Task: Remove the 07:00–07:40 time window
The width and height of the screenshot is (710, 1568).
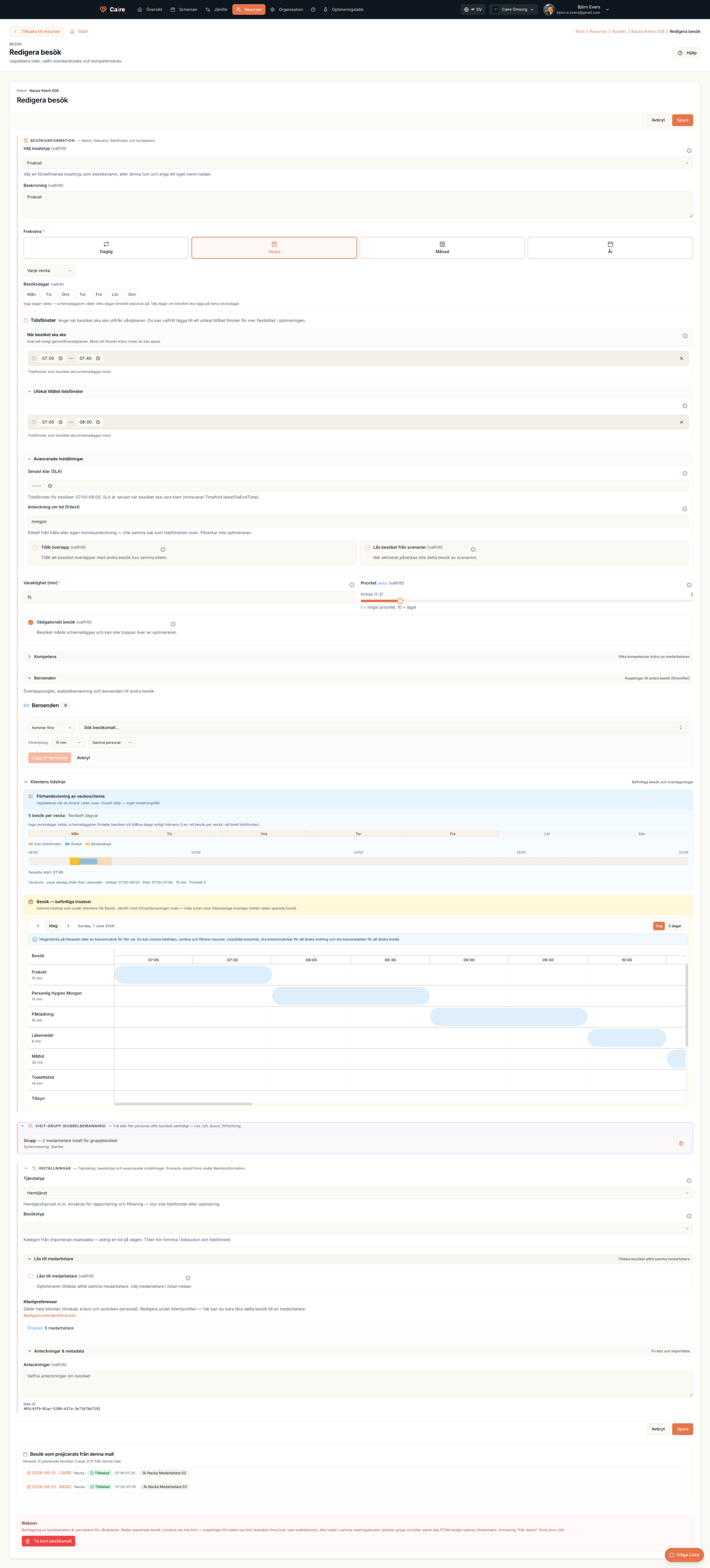Action: [x=681, y=359]
